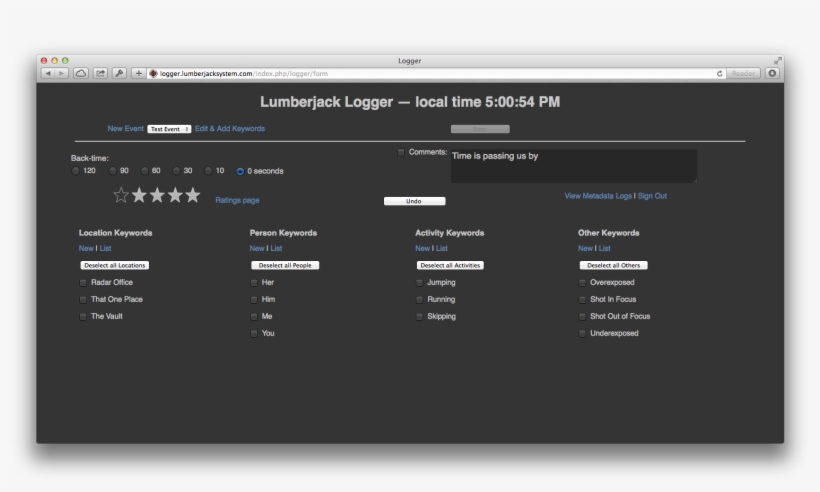The height and width of the screenshot is (492, 820).
Task: Click the Sign Out link
Action: point(652,196)
